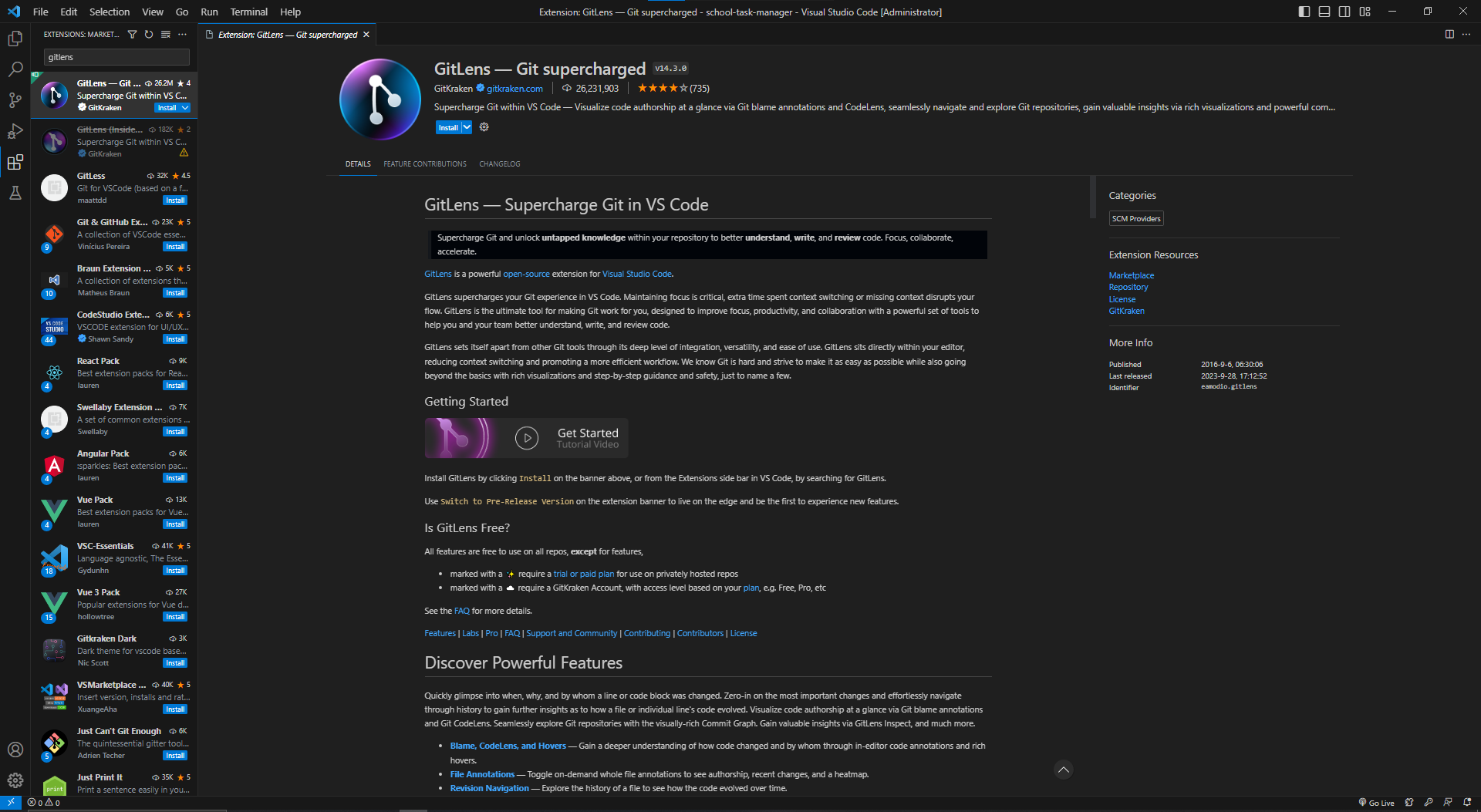Click the details page vertical scrollbar
Image resolution: width=1481 pixels, height=812 pixels.
pyautogui.click(x=1092, y=197)
